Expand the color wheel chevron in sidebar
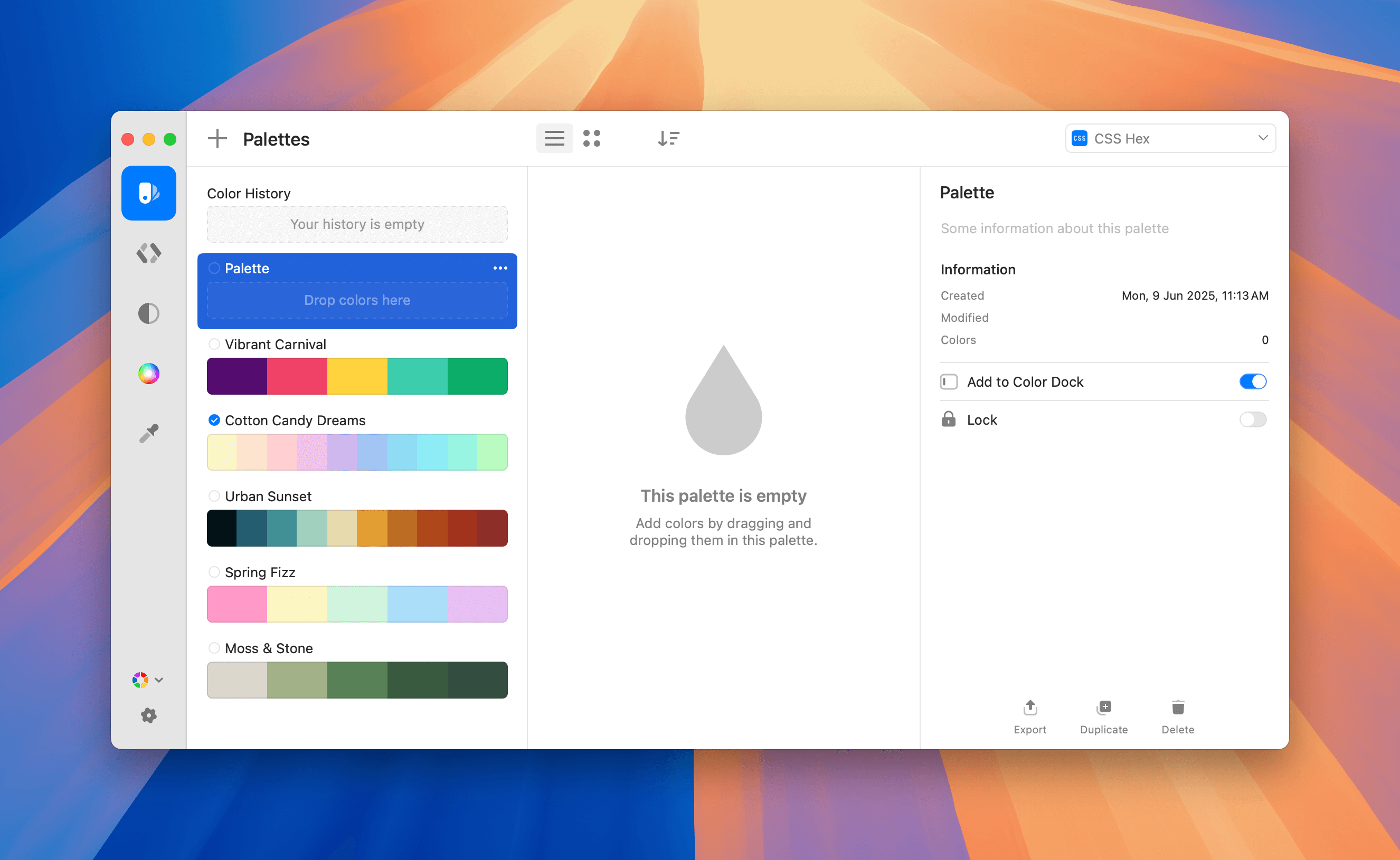This screenshot has width=1400, height=860. pos(159,680)
